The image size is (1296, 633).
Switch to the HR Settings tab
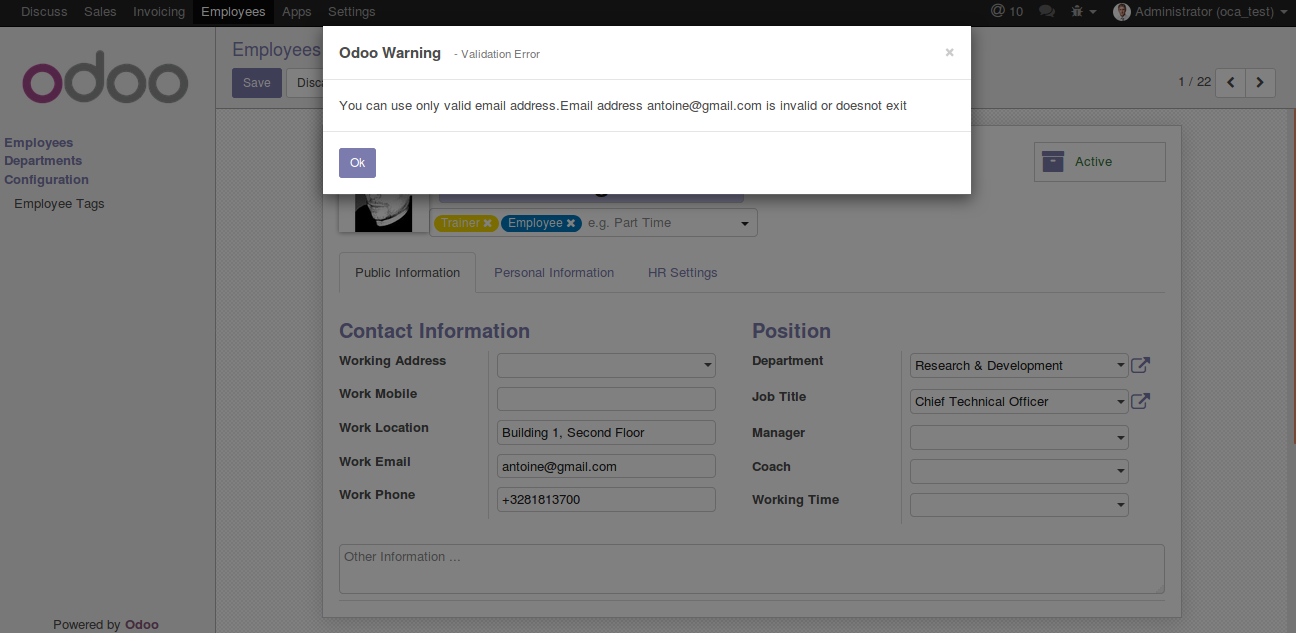point(683,273)
